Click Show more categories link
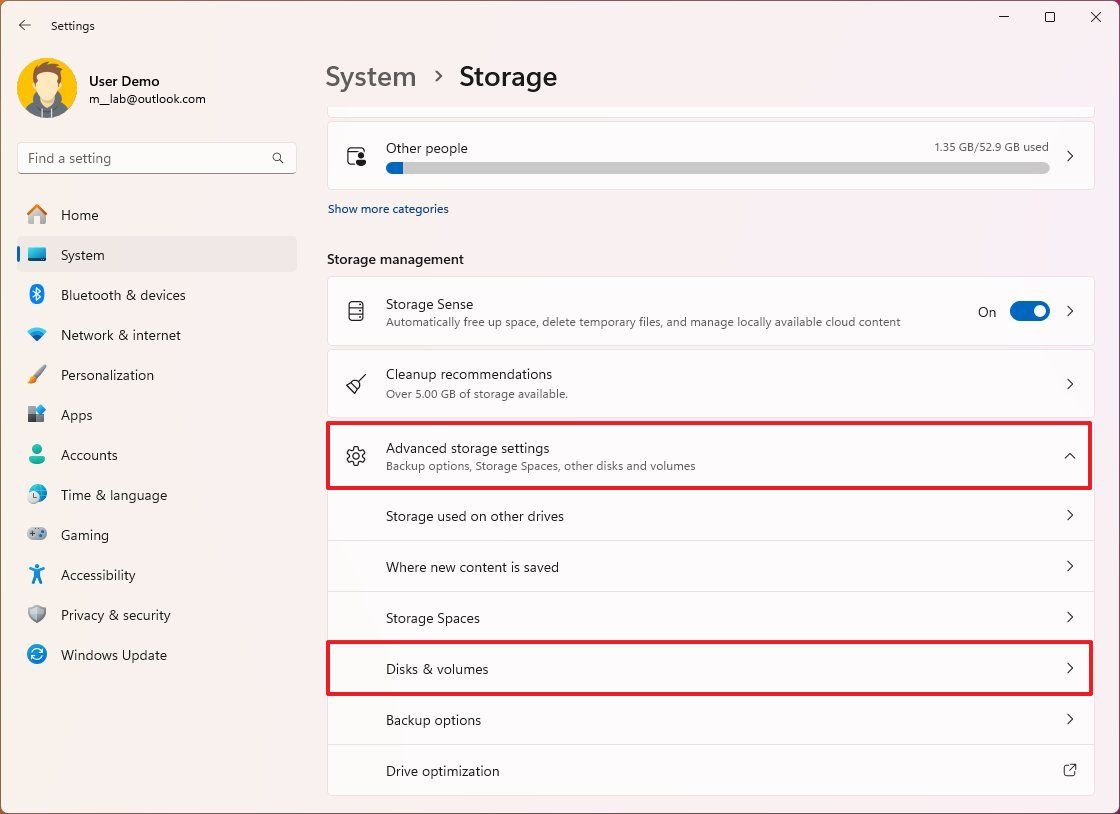Image resolution: width=1120 pixels, height=814 pixels. pyautogui.click(x=388, y=208)
